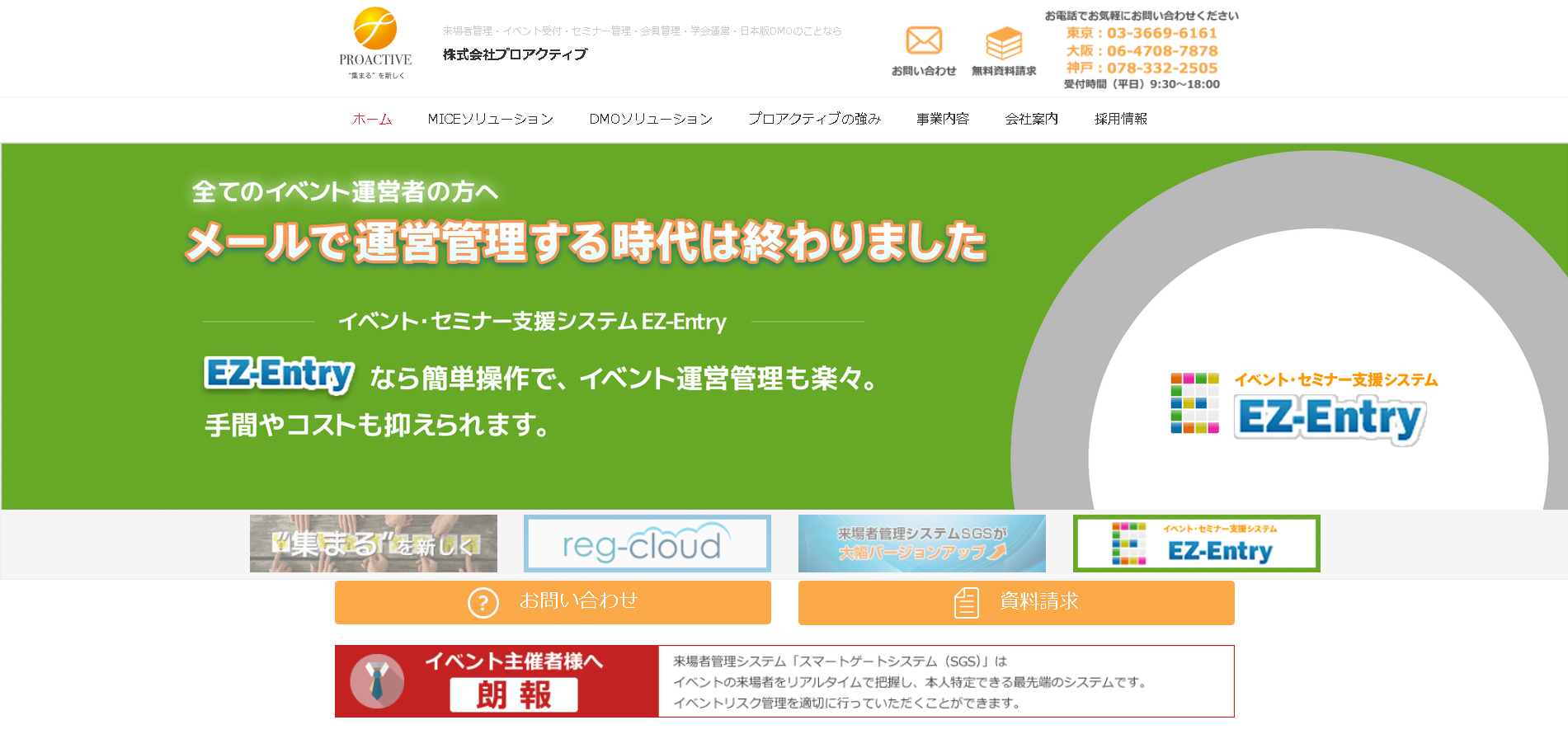The width and height of the screenshot is (1568, 739).
Task: Click the blue EZ-Entry logo in slide text
Action: pos(280,374)
